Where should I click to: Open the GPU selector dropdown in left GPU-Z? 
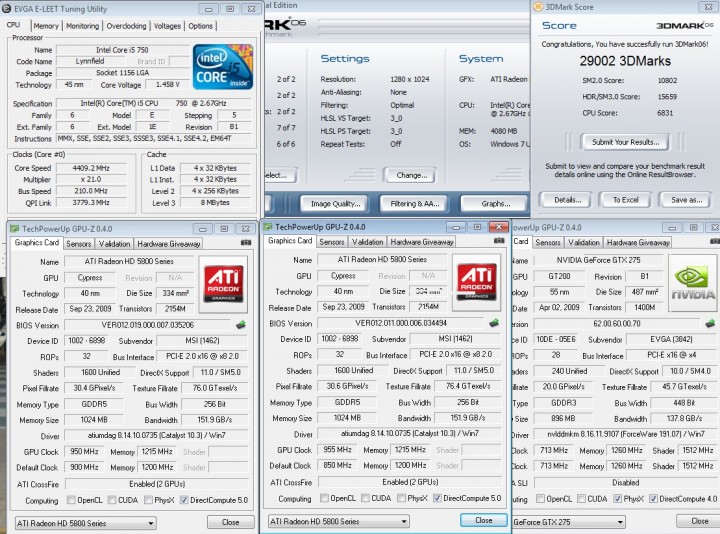pos(85,523)
